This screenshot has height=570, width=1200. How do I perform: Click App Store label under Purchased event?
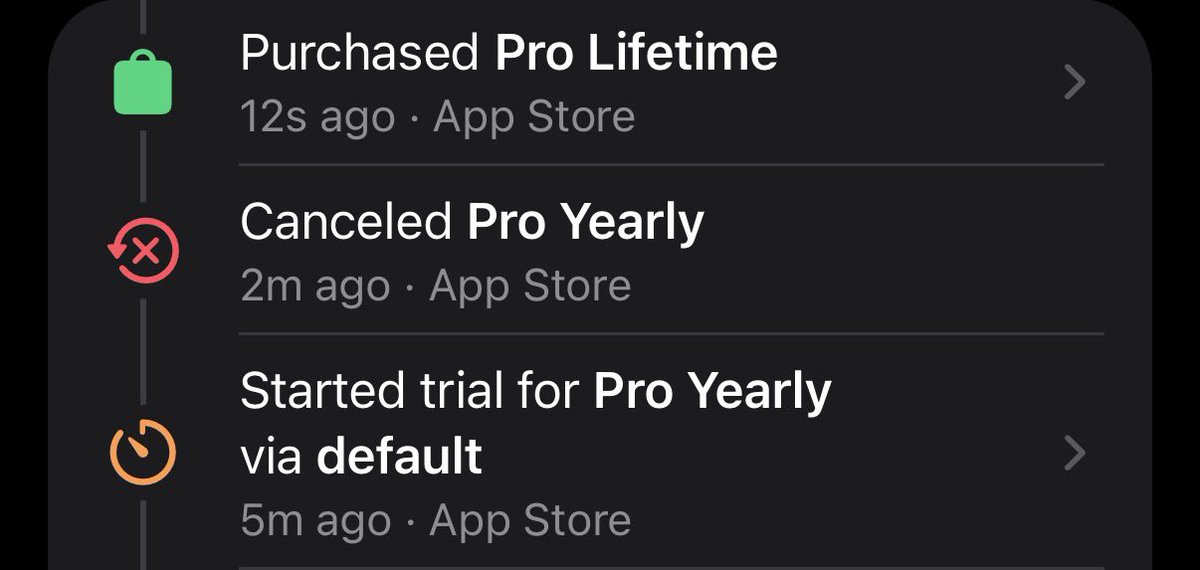coord(534,118)
